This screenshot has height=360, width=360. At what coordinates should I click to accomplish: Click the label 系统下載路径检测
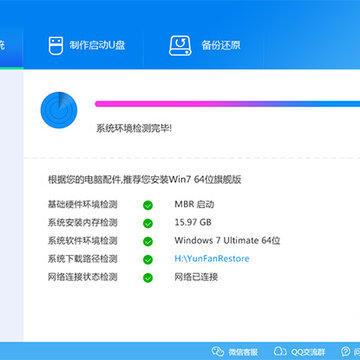point(82,259)
